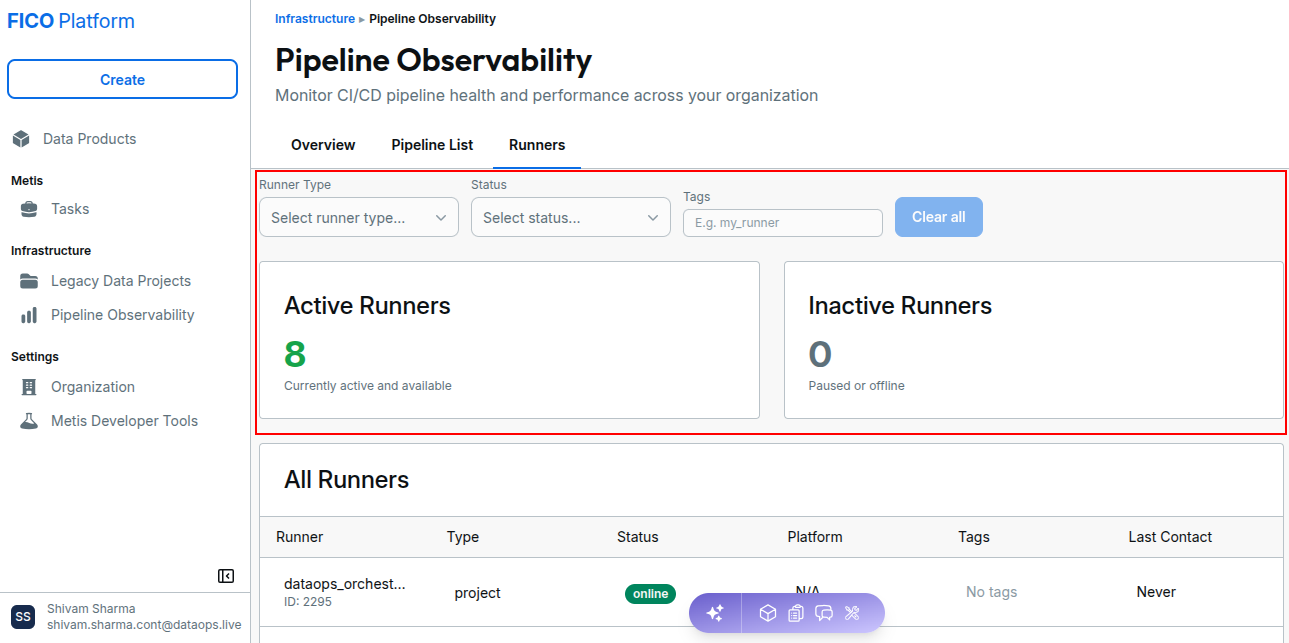The width and height of the screenshot is (1289, 643).
Task: Click the Status column header in the table
Action: coord(638,537)
